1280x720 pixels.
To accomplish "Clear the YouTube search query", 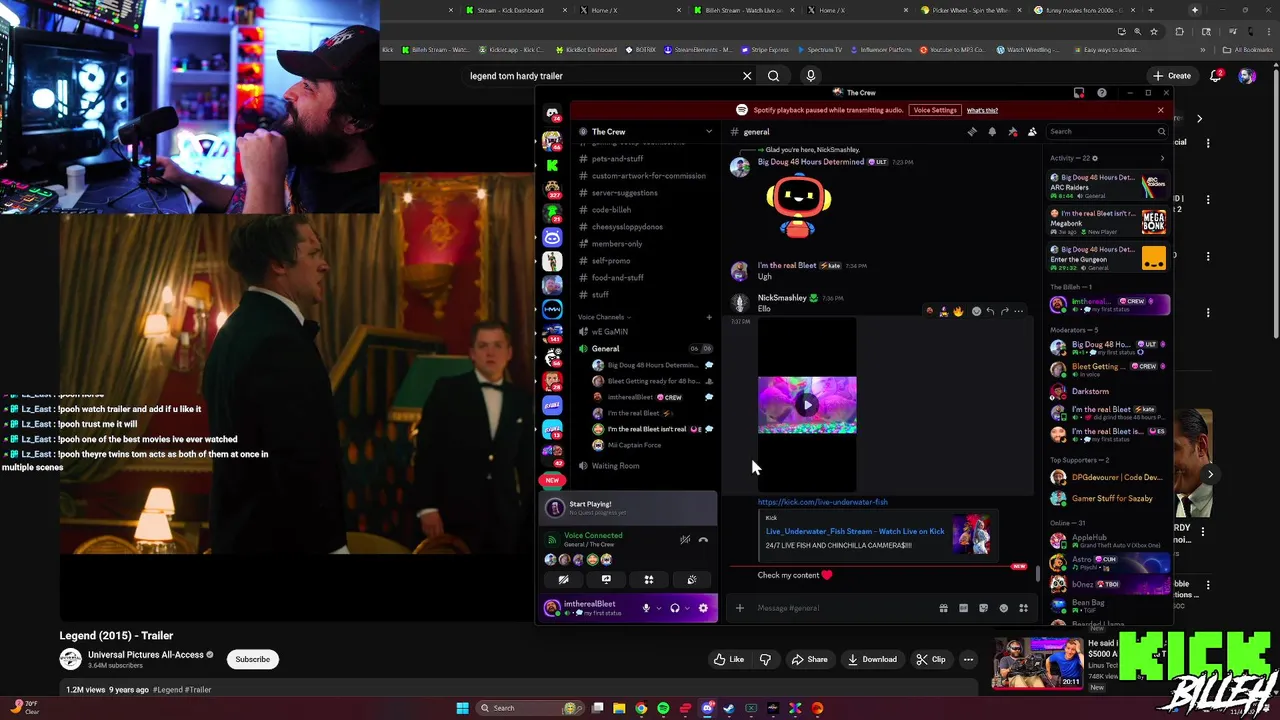I will click(x=747, y=76).
